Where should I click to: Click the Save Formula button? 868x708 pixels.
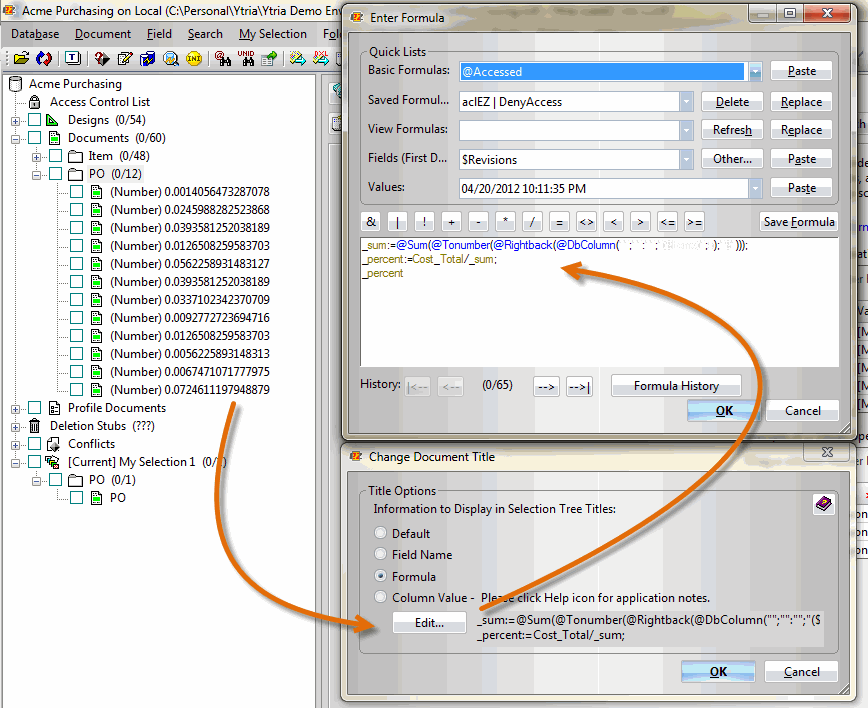coord(799,222)
